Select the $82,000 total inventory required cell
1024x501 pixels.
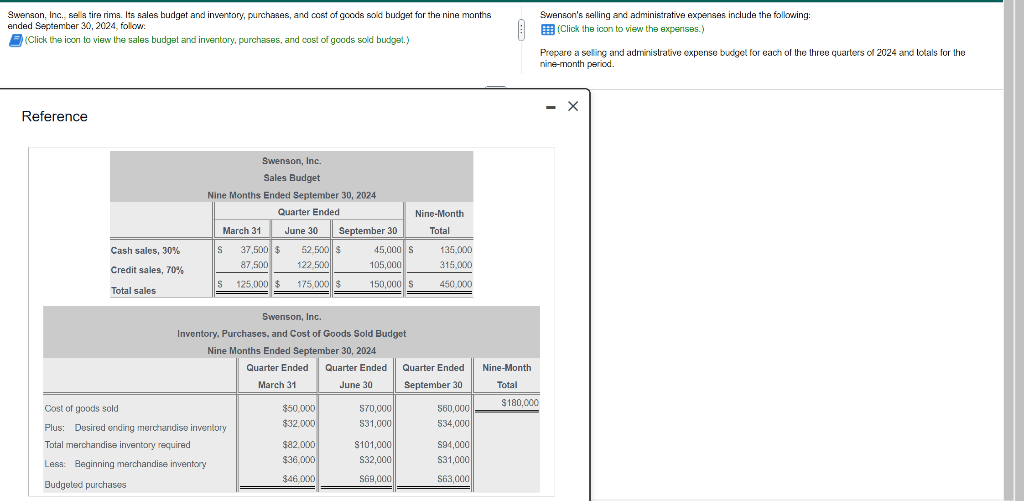299,444
